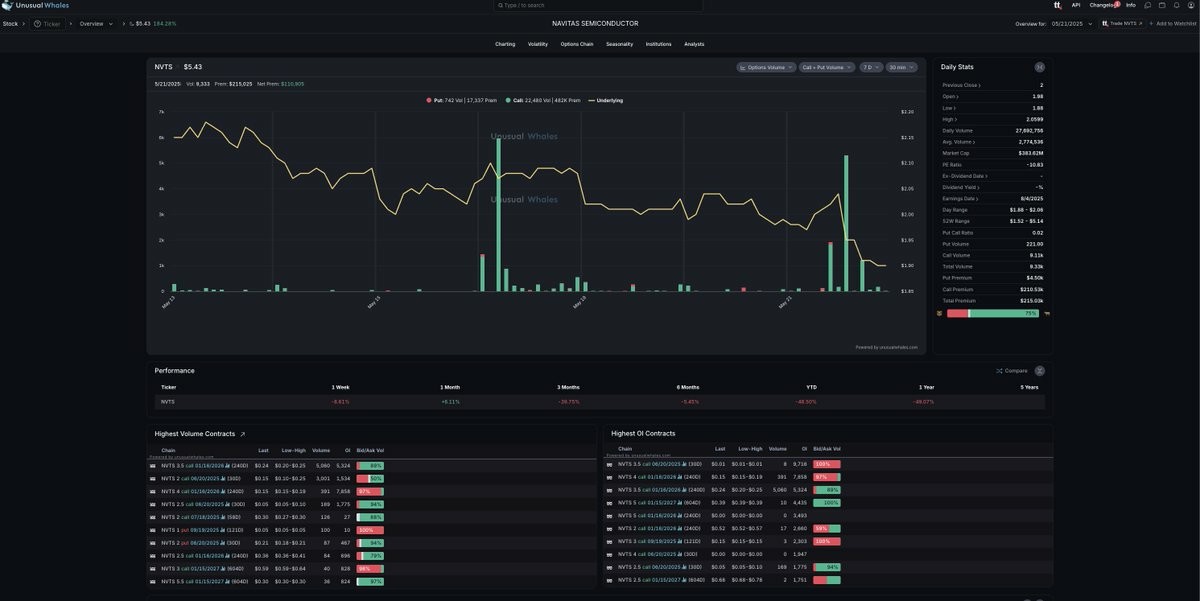Select the 1 Month performance value +6.11%
The width and height of the screenshot is (1200, 601).
[x=450, y=402]
